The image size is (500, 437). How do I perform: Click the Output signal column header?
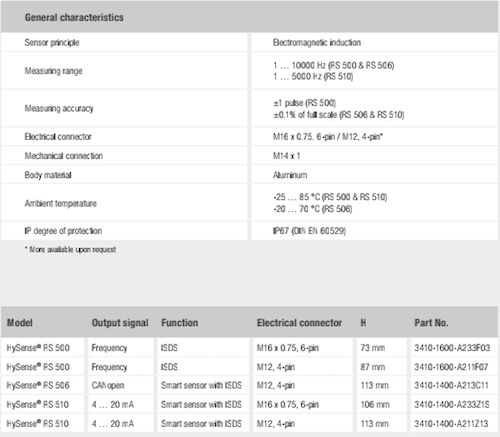tap(120, 323)
